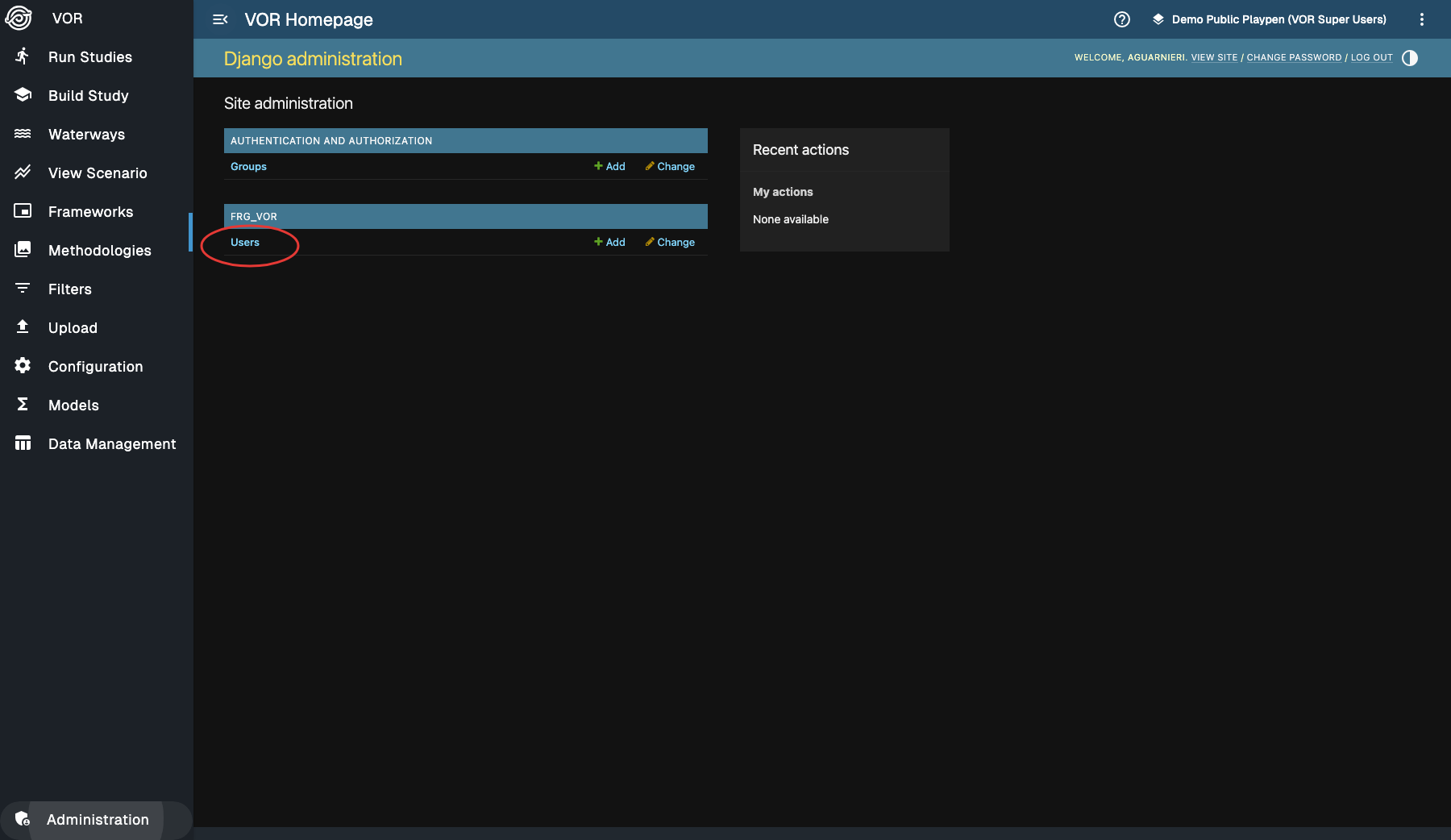Open Configuration gear icon

(23, 366)
